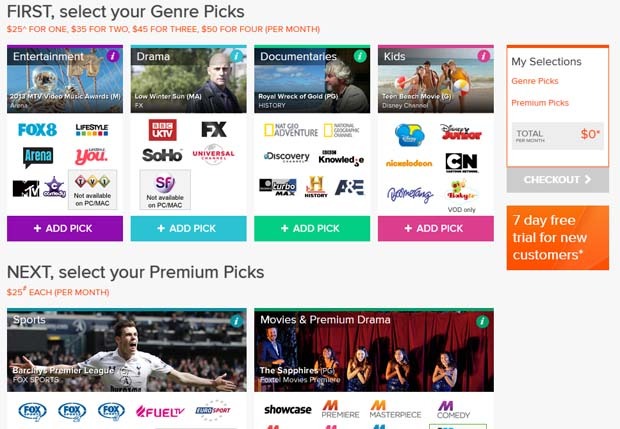
Task: Open the Drama pack info icon
Action: (x=236, y=56)
